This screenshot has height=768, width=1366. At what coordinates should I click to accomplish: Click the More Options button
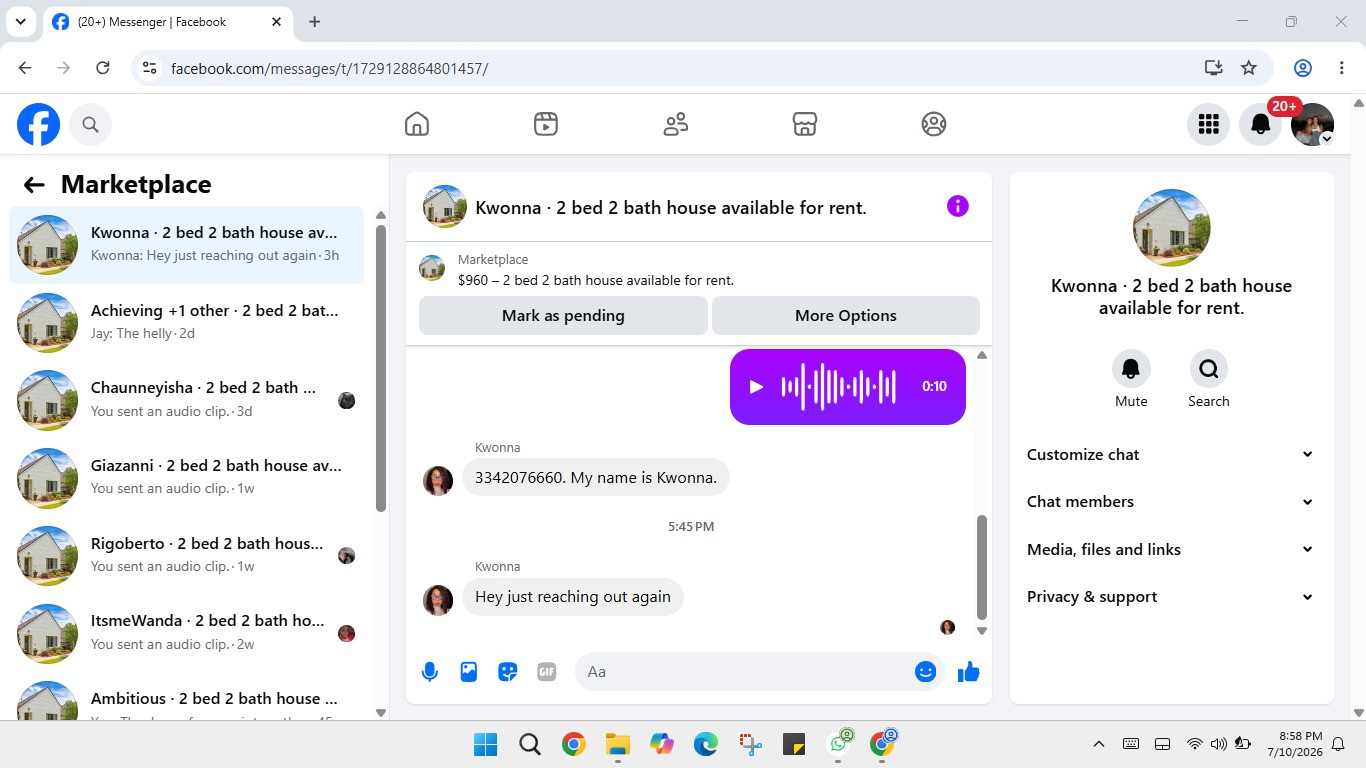click(846, 316)
